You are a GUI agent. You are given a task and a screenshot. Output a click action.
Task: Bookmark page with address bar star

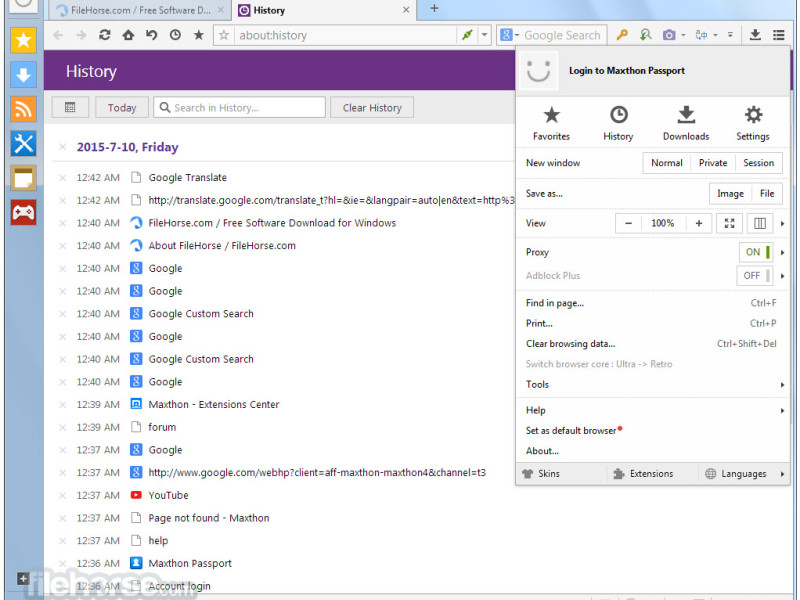[x=223, y=35]
